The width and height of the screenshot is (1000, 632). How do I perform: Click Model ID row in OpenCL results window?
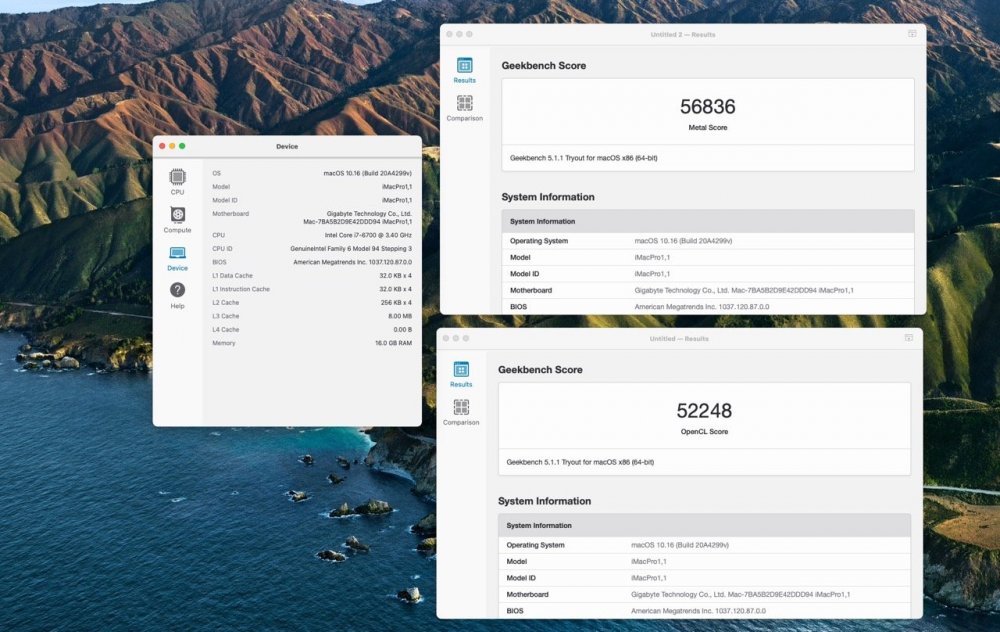[x=704, y=578]
